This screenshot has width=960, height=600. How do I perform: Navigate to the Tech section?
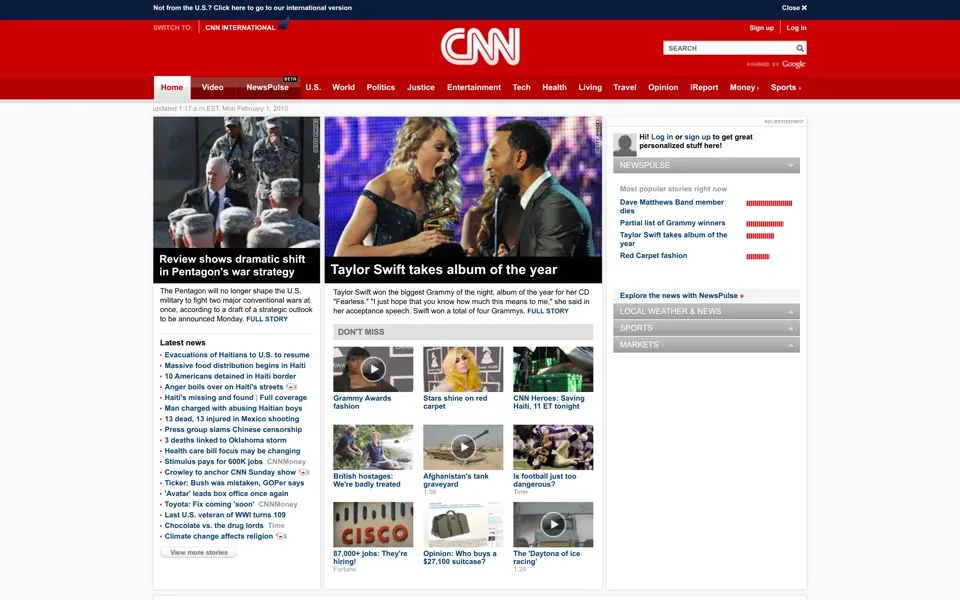pos(522,88)
